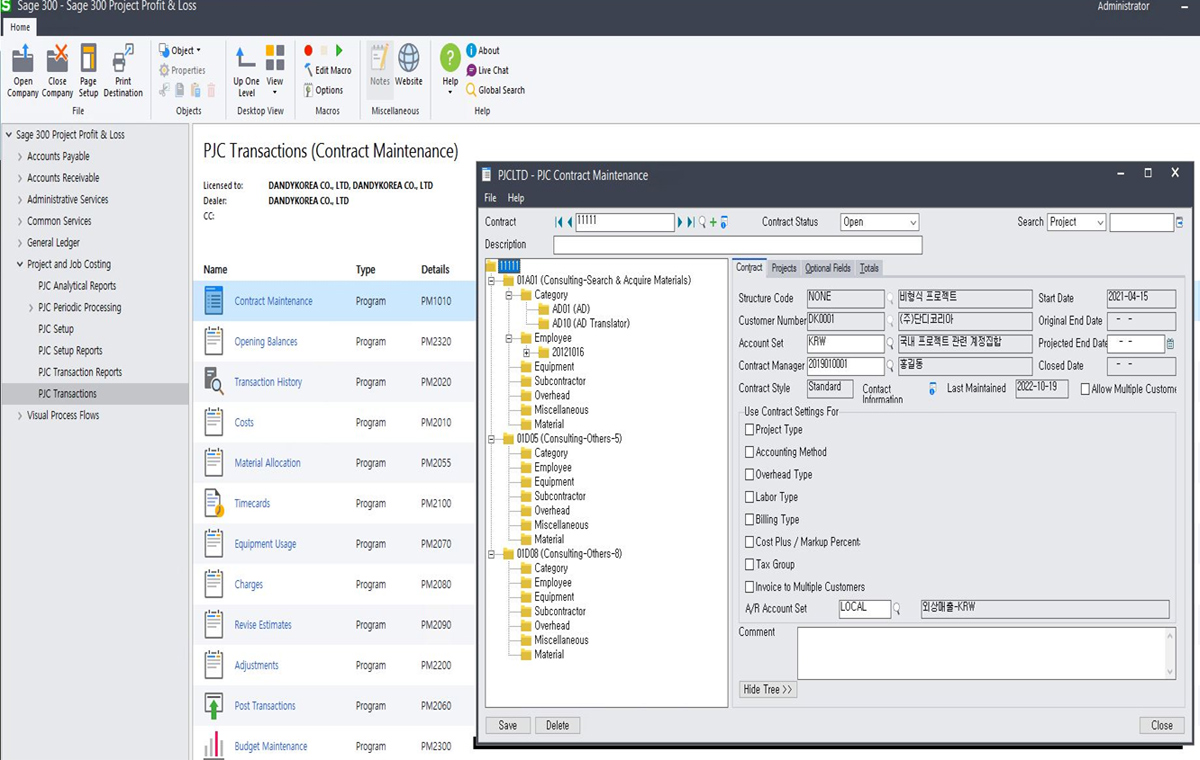The width and height of the screenshot is (1200, 760).
Task: Open Live Chat from the ribbon
Action: (487, 70)
